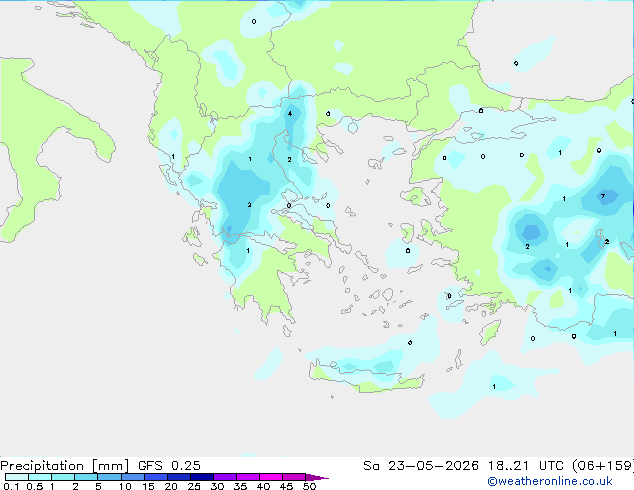This screenshot has height=490, width=634.
Task: Click the 30–35 mm purple legend swatch
Action: click(x=225, y=477)
